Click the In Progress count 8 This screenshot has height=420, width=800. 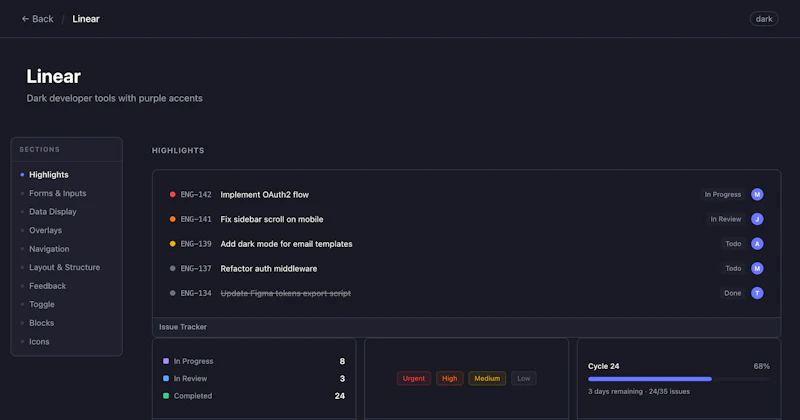click(x=342, y=361)
